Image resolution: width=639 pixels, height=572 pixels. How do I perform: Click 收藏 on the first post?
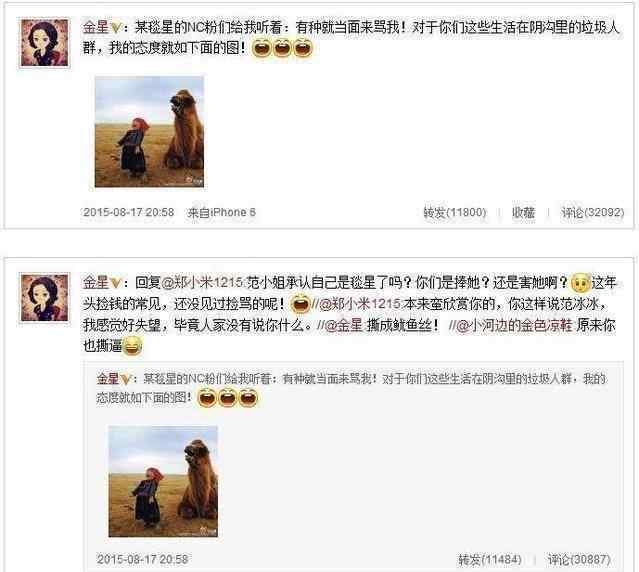click(x=523, y=212)
